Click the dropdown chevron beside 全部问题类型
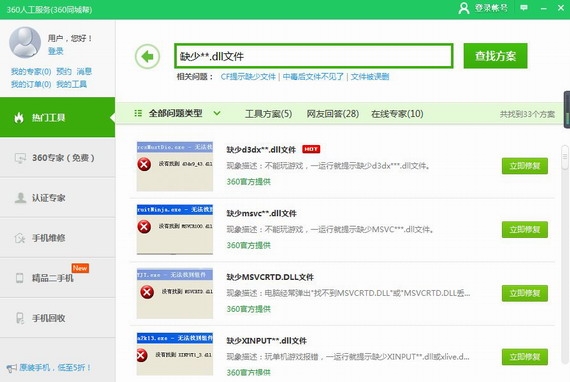The width and height of the screenshot is (570, 382). [x=217, y=113]
